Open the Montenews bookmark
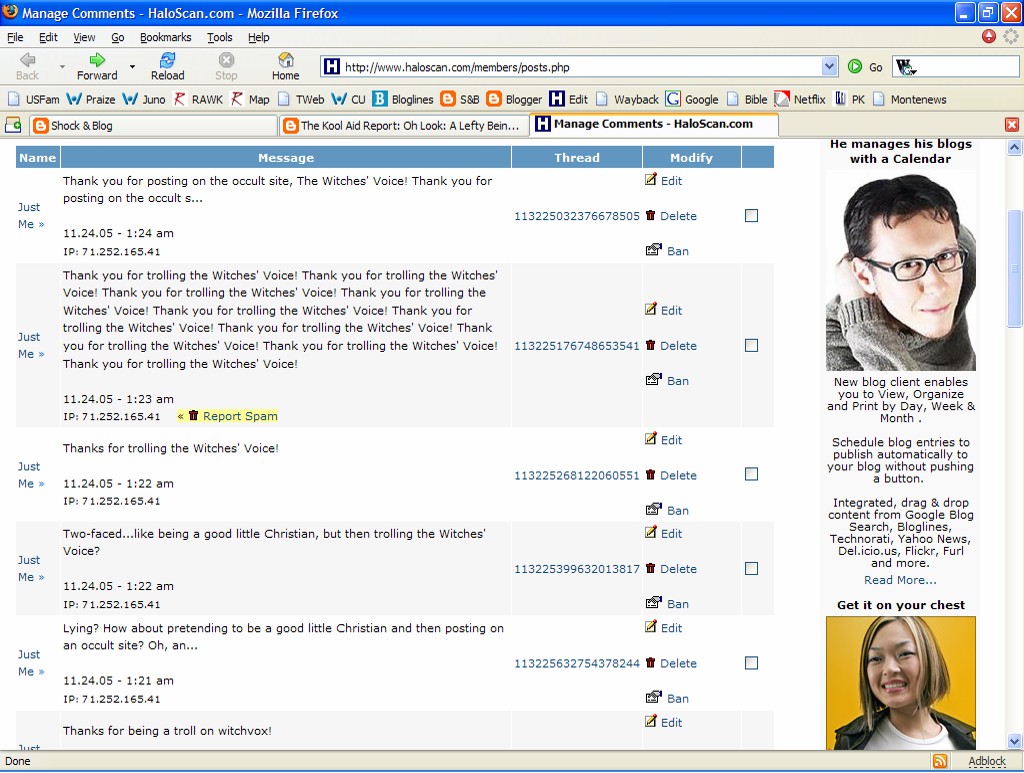 click(909, 99)
